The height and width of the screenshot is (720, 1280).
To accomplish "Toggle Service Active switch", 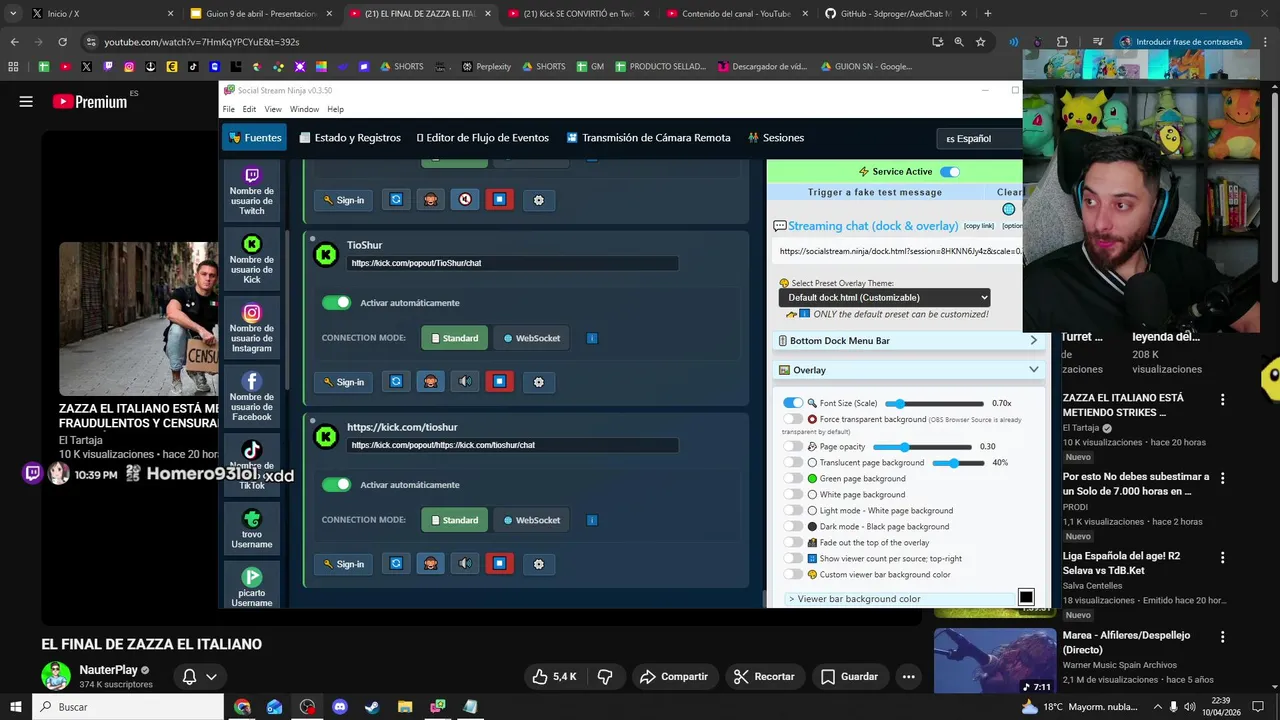I will 949,172.
